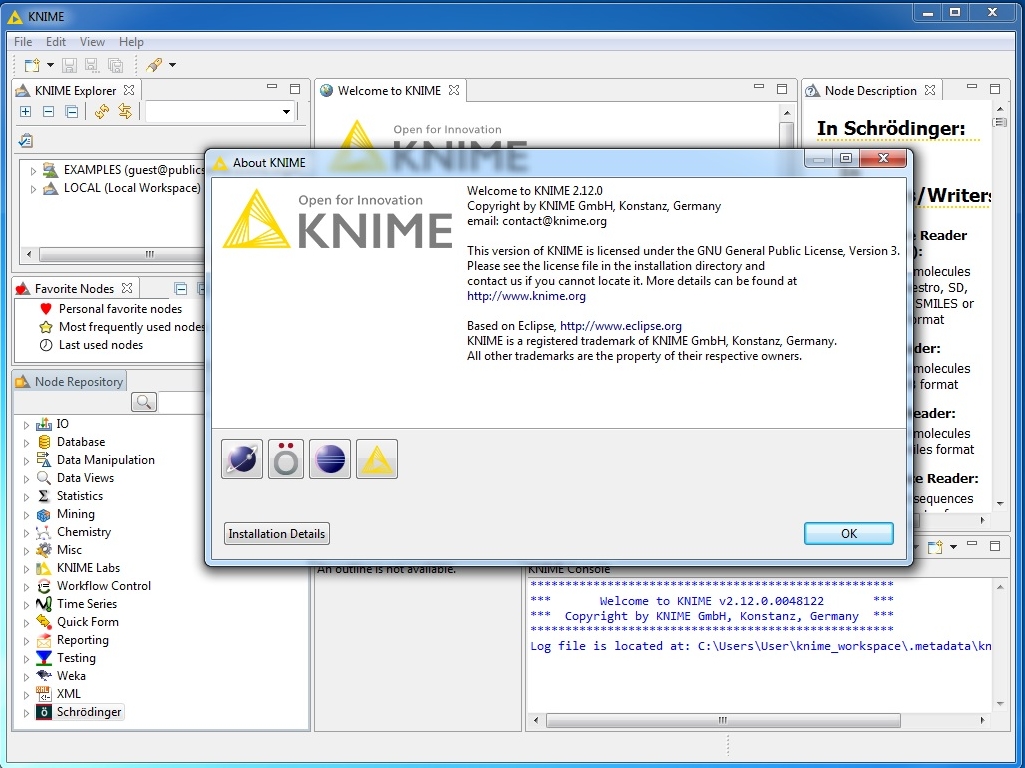The height and width of the screenshot is (768, 1025).
Task: Click the Synchronize icon in KNIME Explorer
Action: point(125,112)
